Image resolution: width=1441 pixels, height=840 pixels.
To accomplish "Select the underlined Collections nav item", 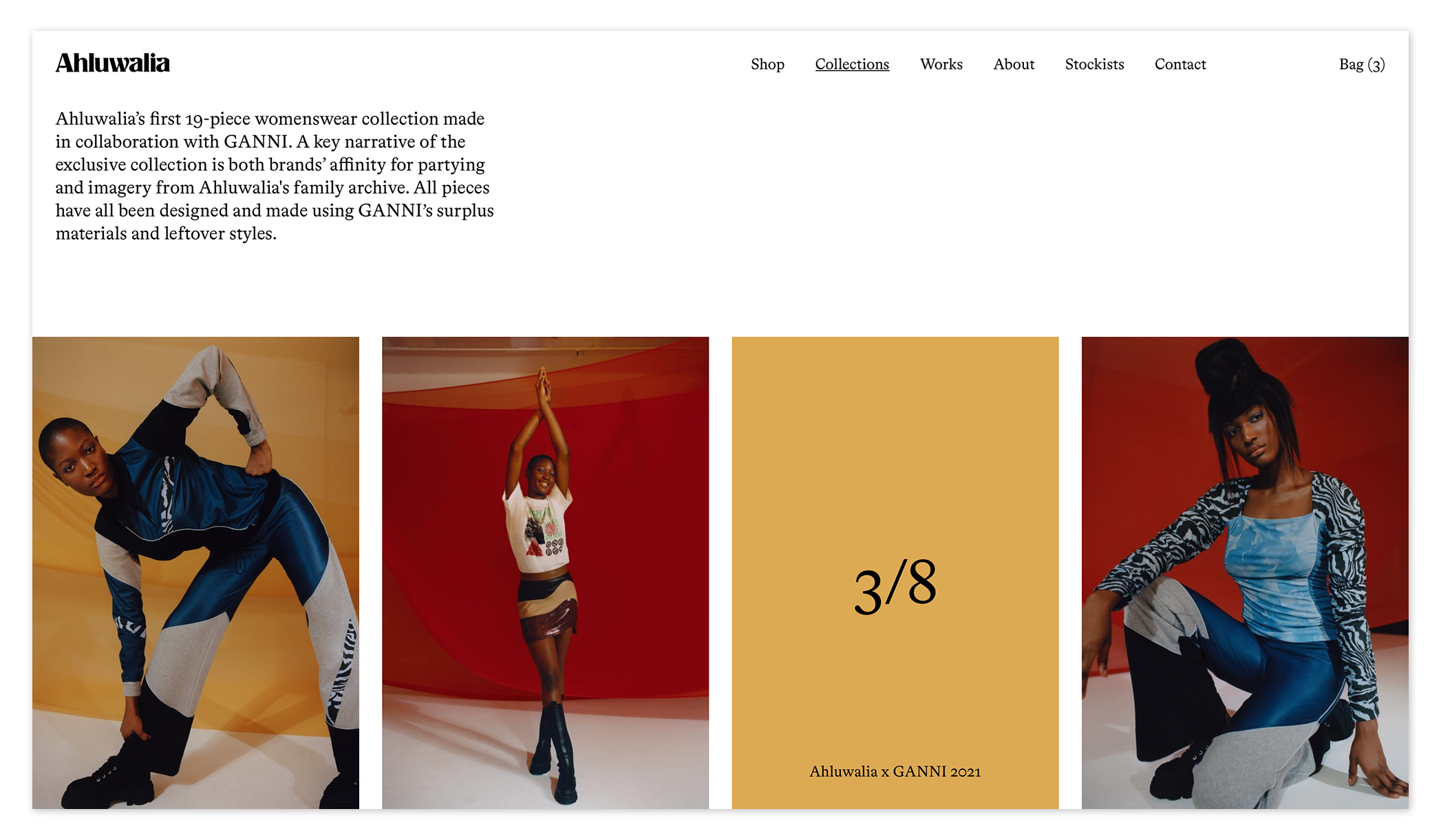I will click(852, 64).
